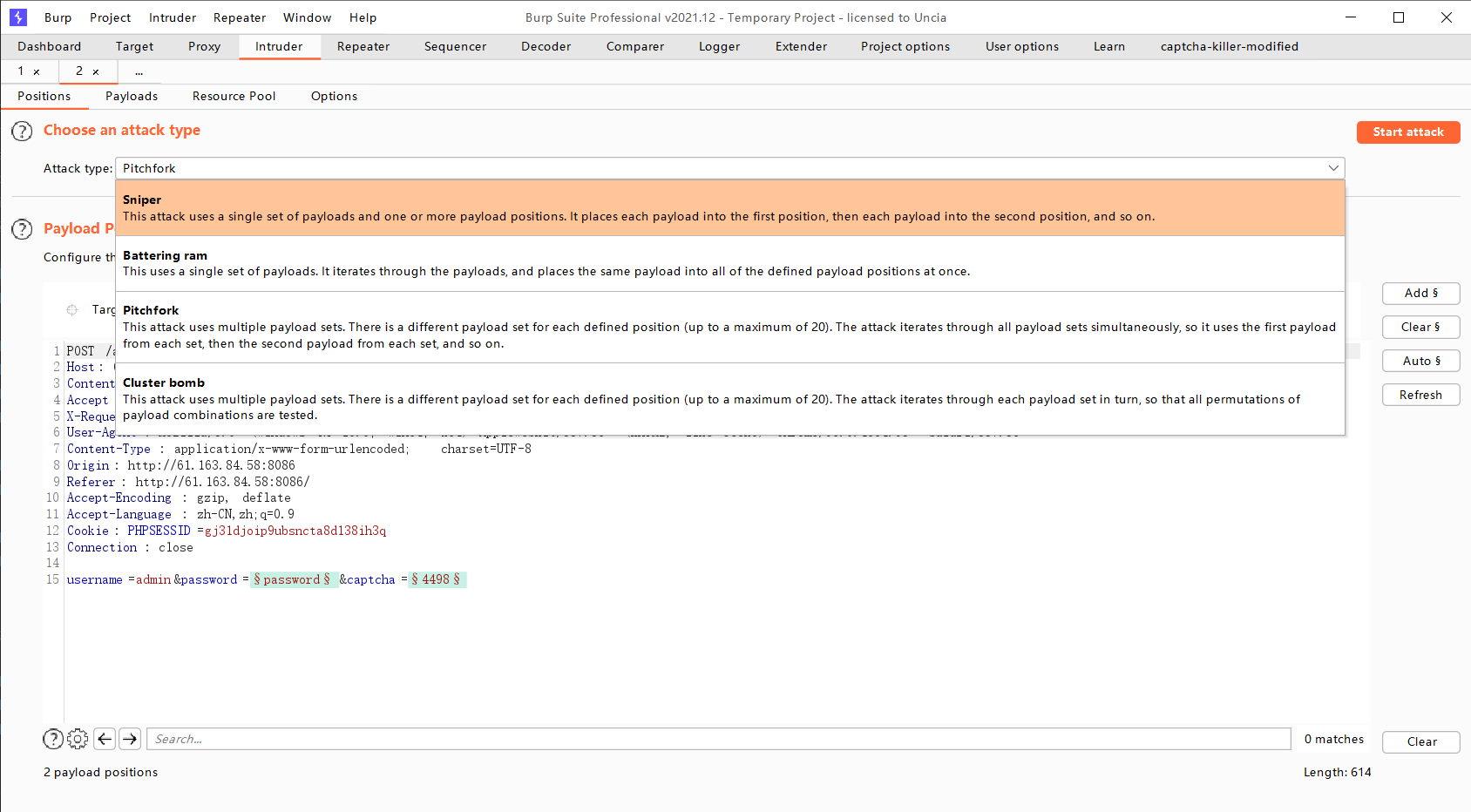Click the Burp Suite logo icon
This screenshot has height=812, width=1471.
pyautogui.click(x=18, y=17)
